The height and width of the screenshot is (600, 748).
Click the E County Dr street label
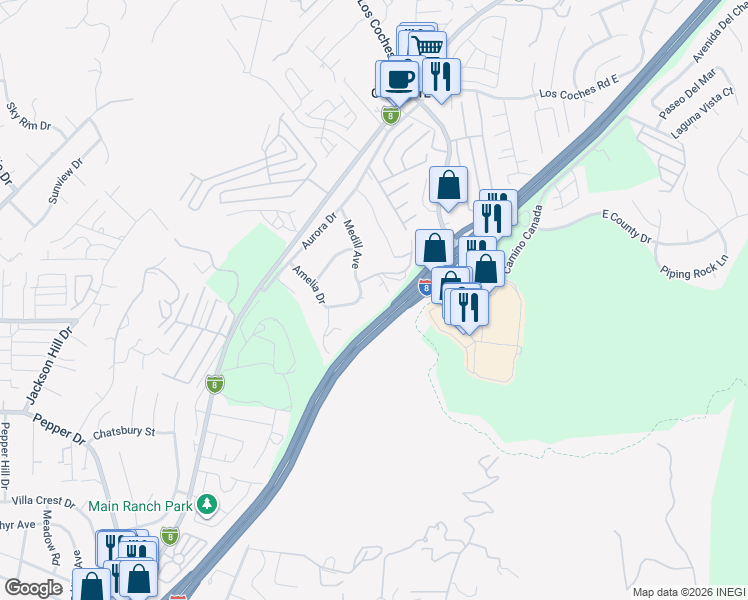point(627,227)
